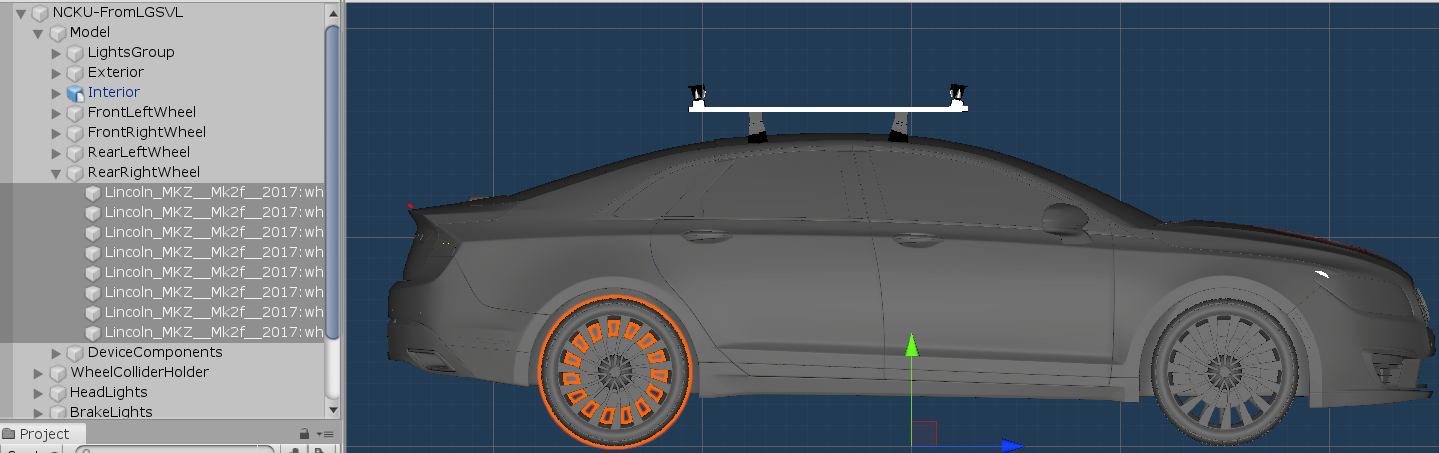Click the front sensor mounted on roof rack
The height and width of the screenshot is (453, 1439).
pyautogui.click(x=958, y=94)
